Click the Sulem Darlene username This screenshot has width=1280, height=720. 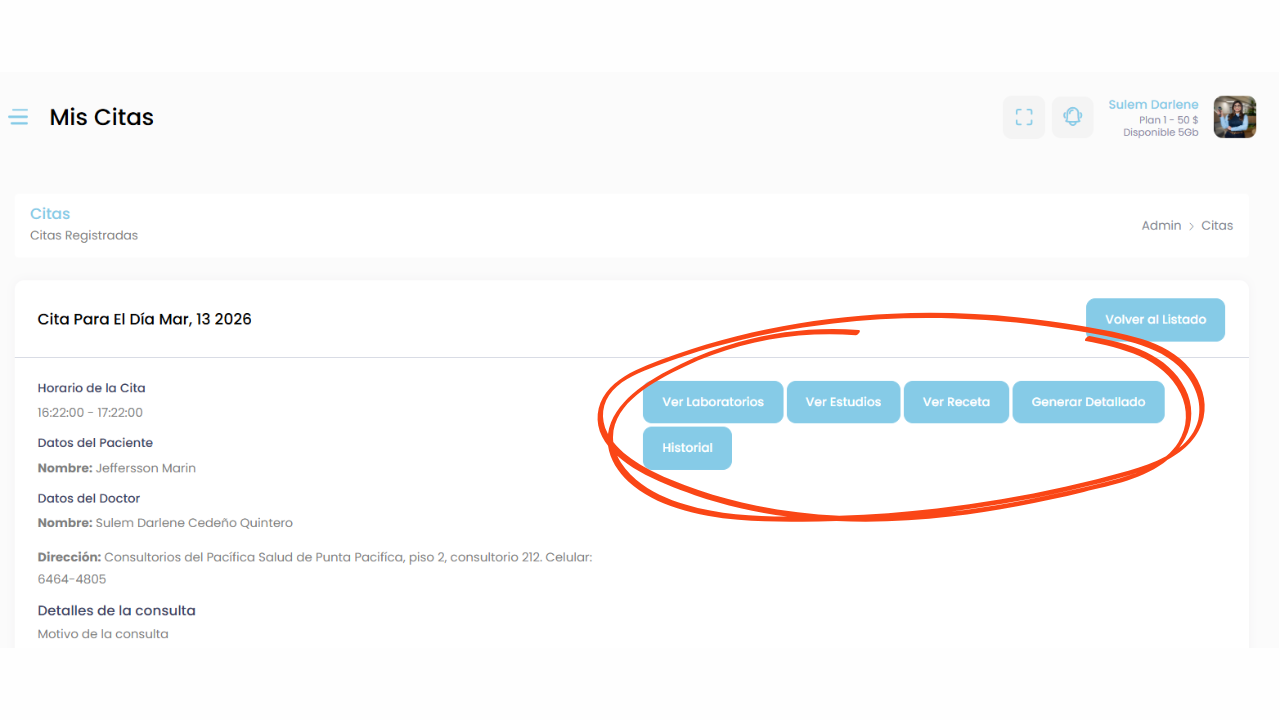tap(1153, 105)
